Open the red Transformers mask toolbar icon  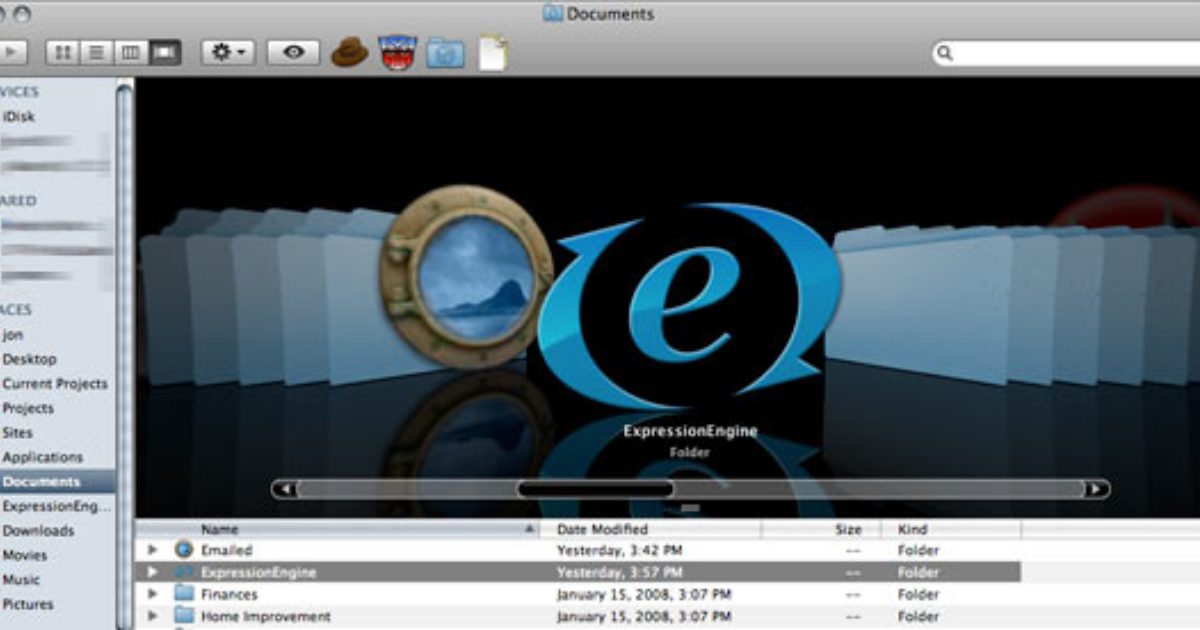click(397, 52)
